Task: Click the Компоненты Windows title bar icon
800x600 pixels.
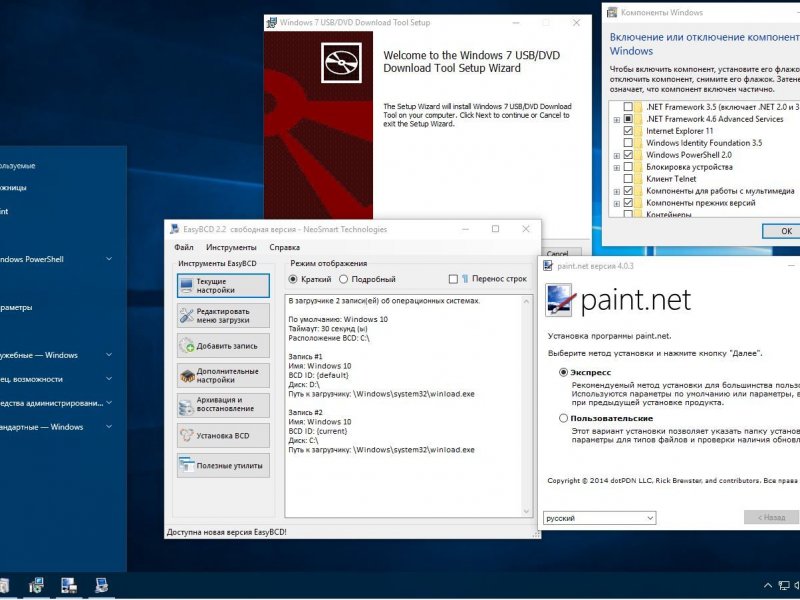Action: point(612,12)
